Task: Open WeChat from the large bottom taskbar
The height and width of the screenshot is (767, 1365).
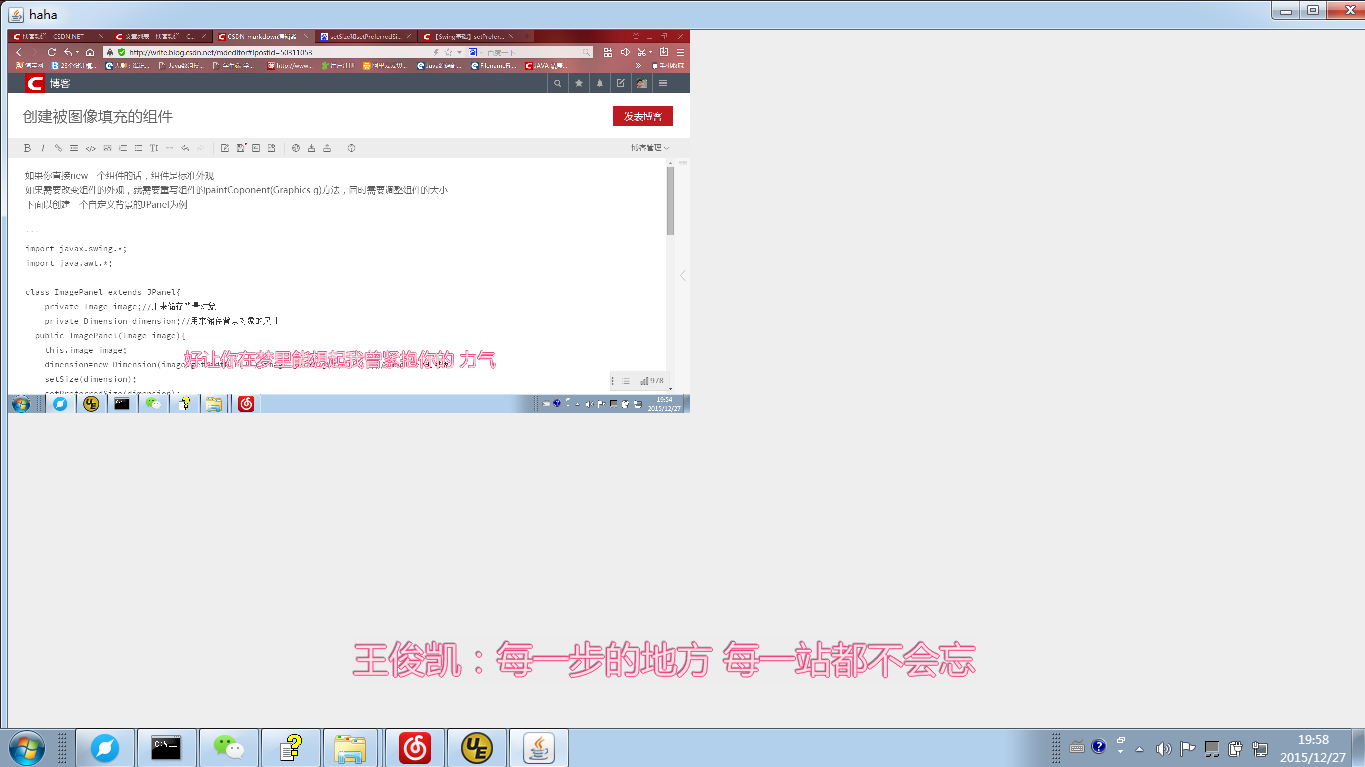Action: point(229,748)
